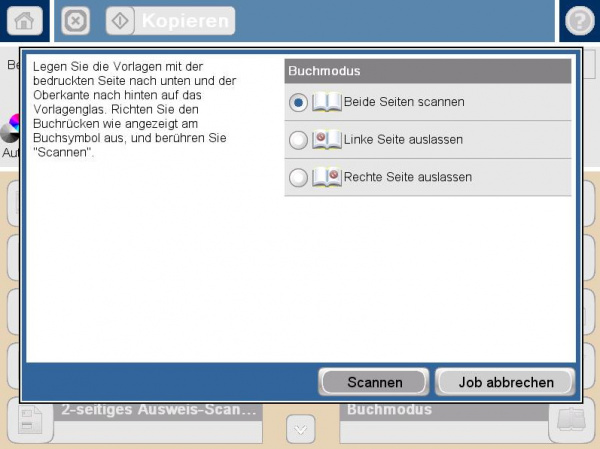Click the book icon with right page blocked
The image size is (600, 449).
327,177
